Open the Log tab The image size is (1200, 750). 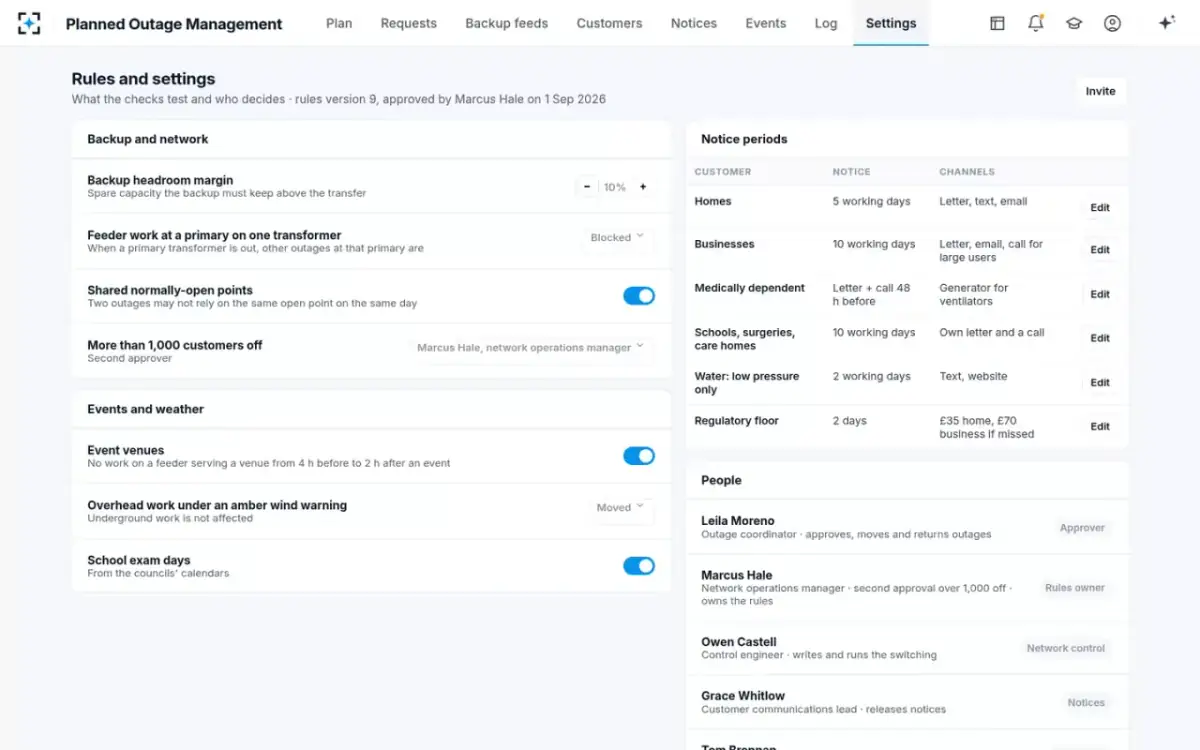826,23
